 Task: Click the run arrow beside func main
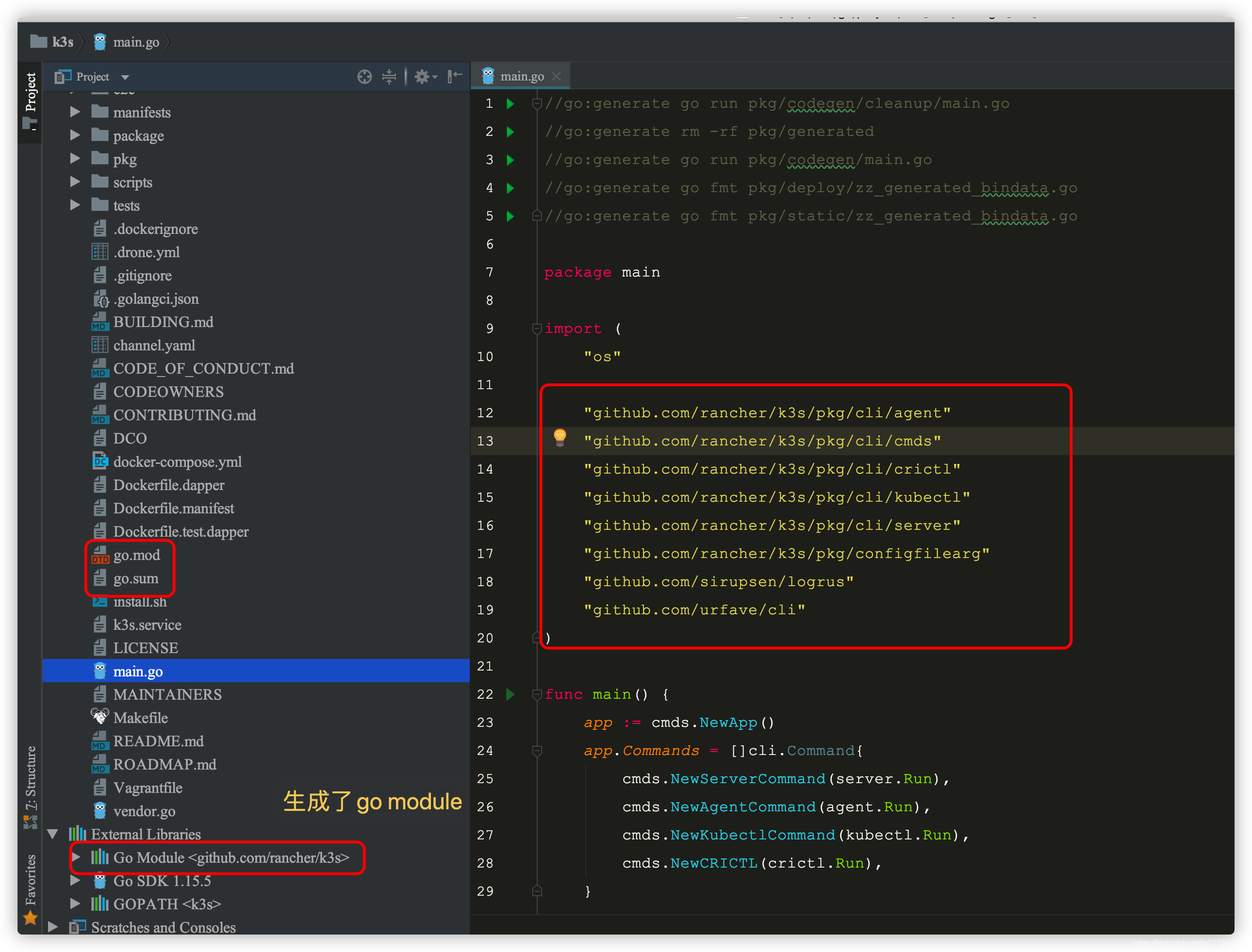[510, 694]
